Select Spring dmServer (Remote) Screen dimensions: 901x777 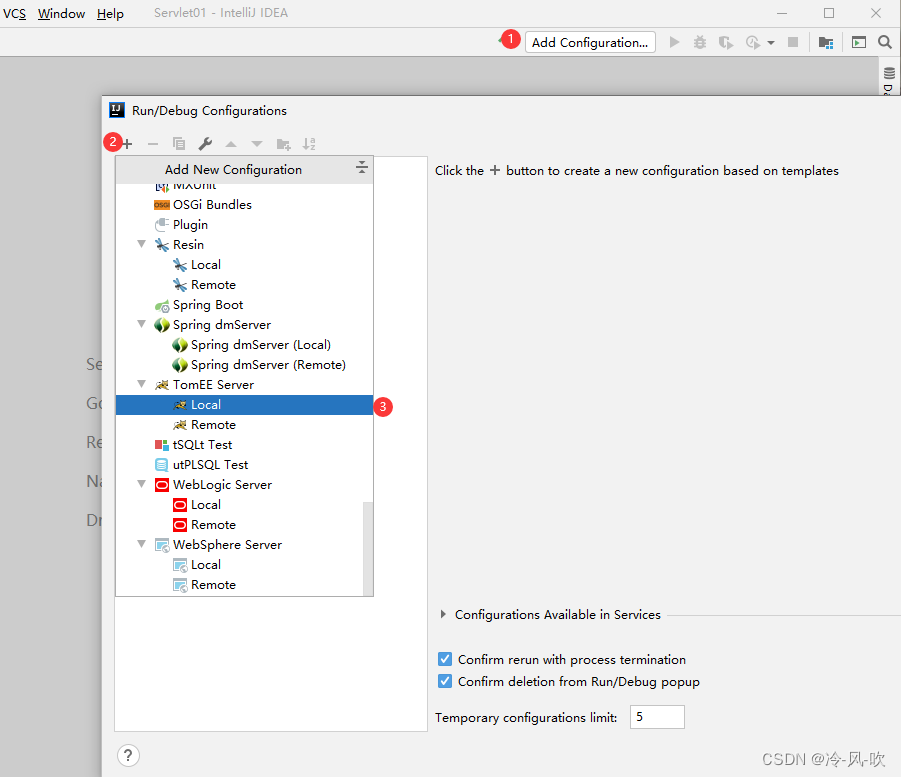(x=244, y=364)
